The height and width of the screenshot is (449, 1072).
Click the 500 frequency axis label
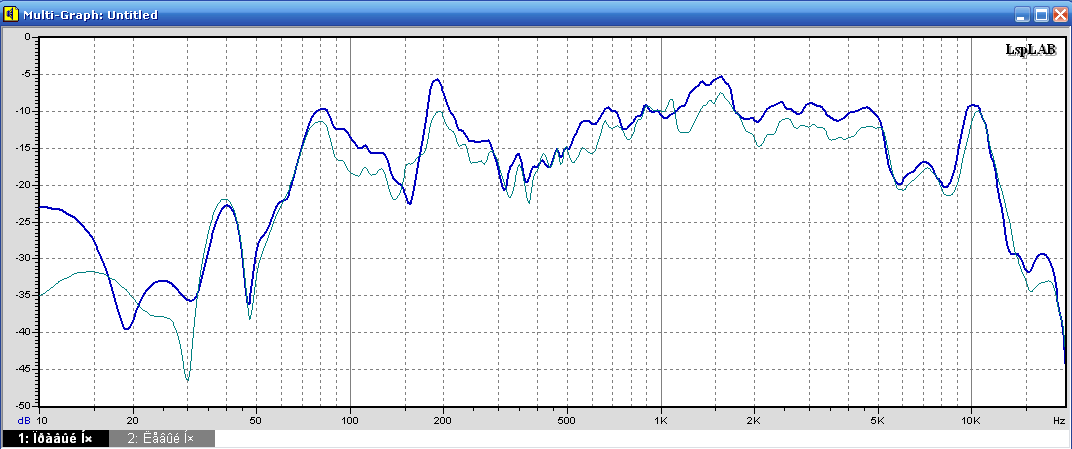(567, 420)
